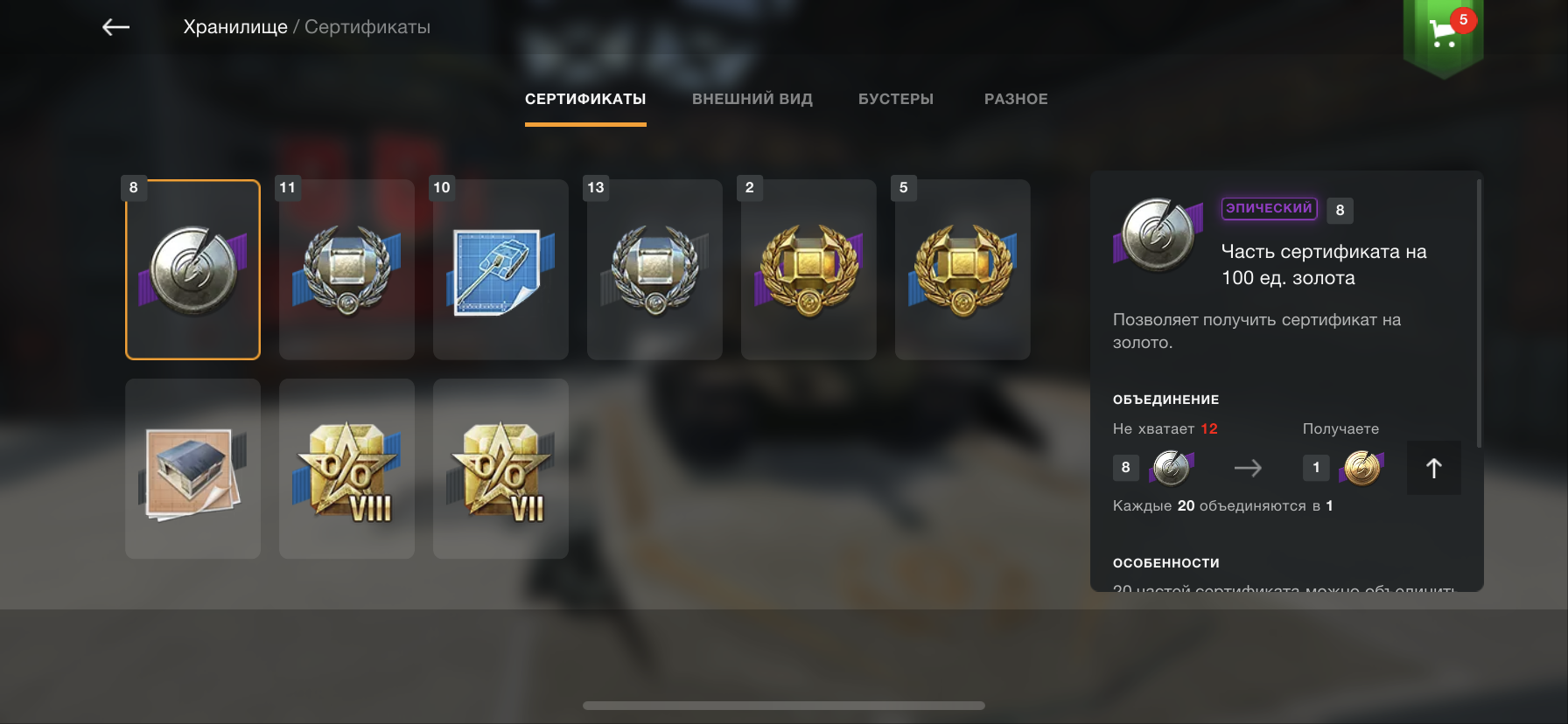This screenshot has width=1568, height=724.
Task: Open the БУСТЕРЫ tab
Action: tap(896, 99)
